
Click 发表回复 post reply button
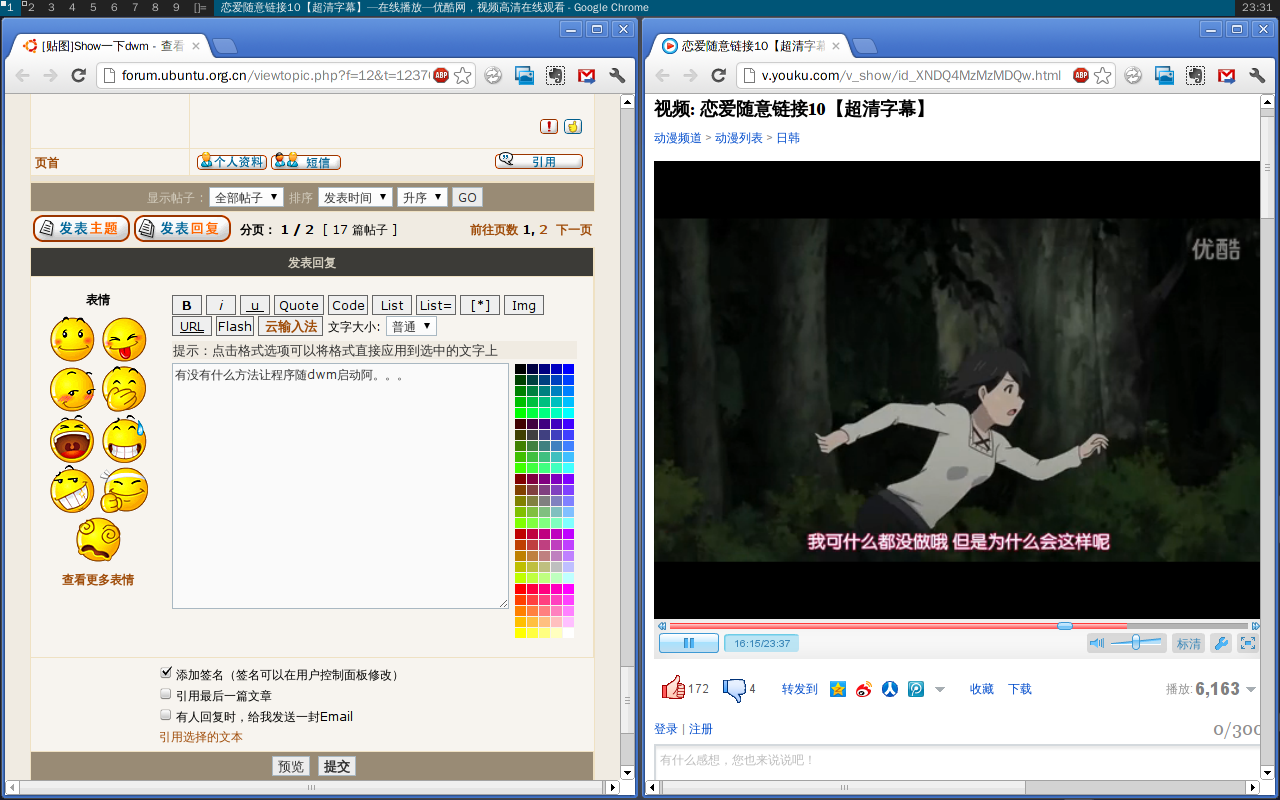(182, 228)
